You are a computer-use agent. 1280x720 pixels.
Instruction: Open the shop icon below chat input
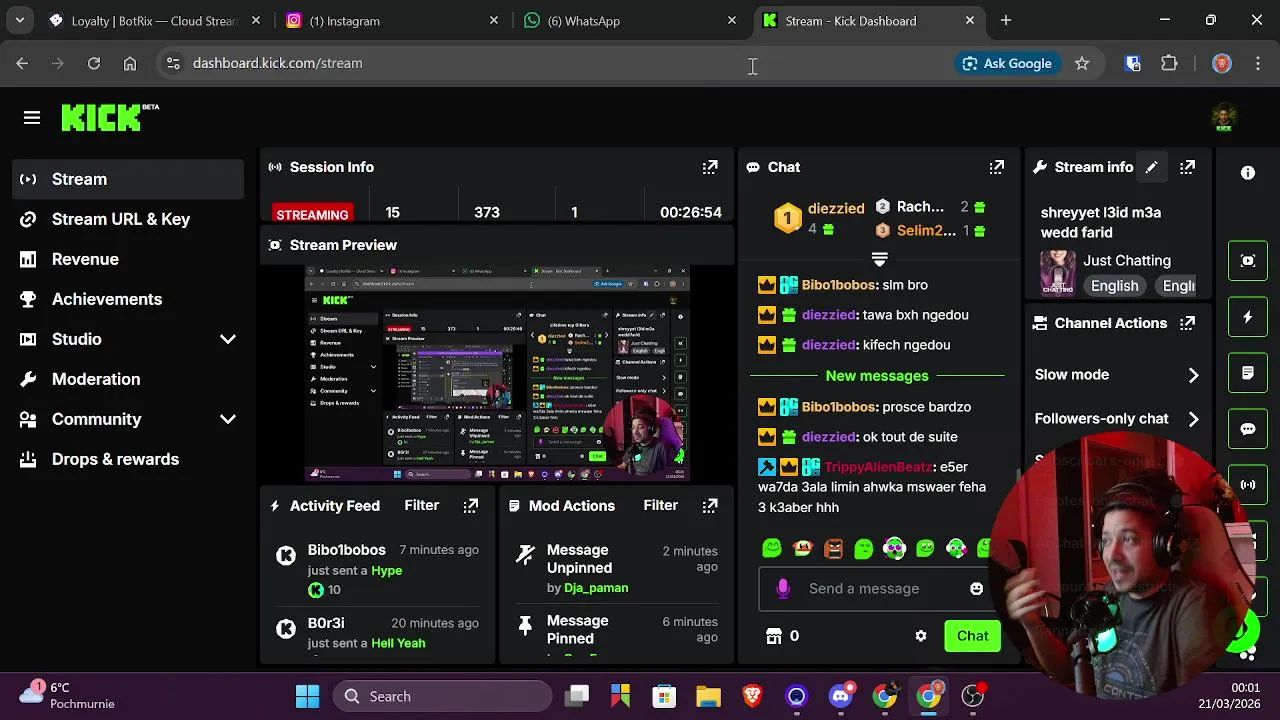pos(773,636)
